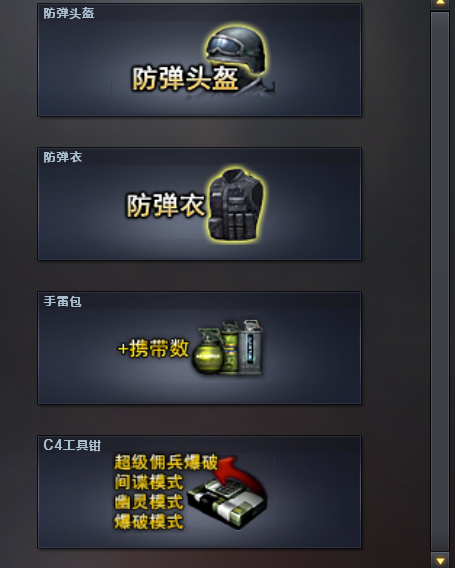This screenshot has height=568, width=455.
Task: Click the large 防弹衣 gold text
Action: click(x=166, y=205)
